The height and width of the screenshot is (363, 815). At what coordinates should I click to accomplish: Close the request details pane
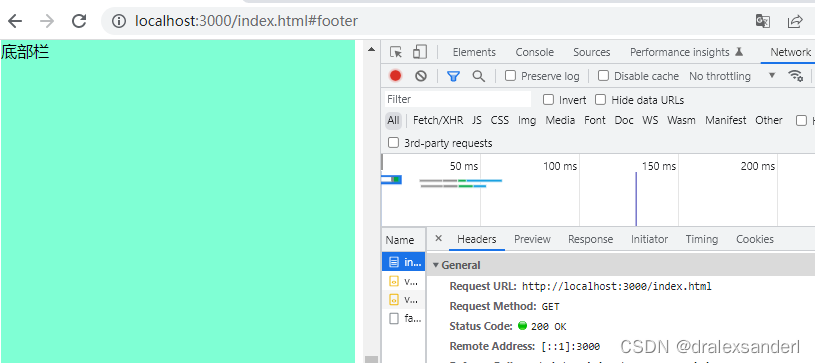438,238
